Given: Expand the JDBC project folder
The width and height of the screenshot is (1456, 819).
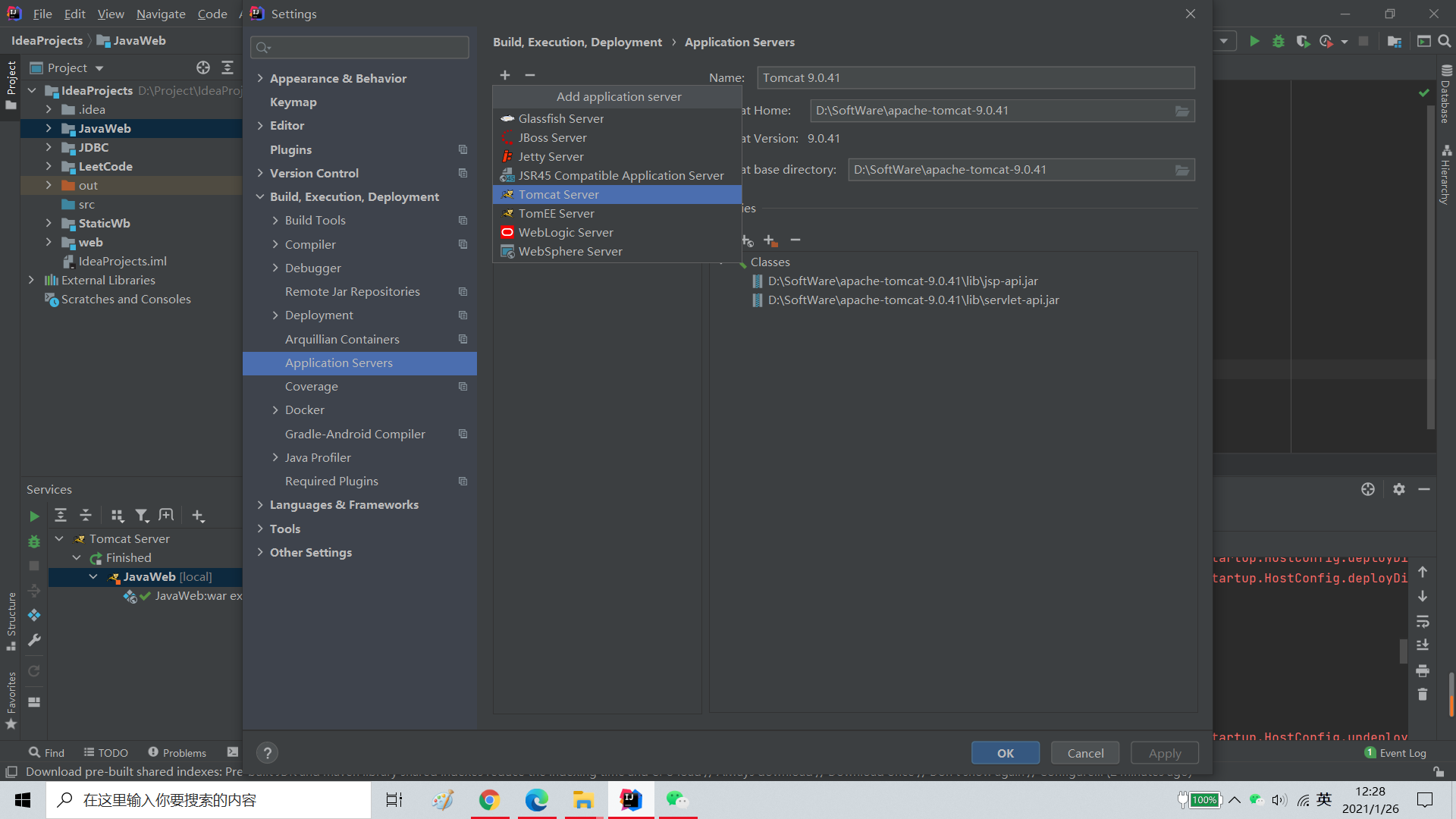Looking at the screenshot, I should click(x=49, y=147).
